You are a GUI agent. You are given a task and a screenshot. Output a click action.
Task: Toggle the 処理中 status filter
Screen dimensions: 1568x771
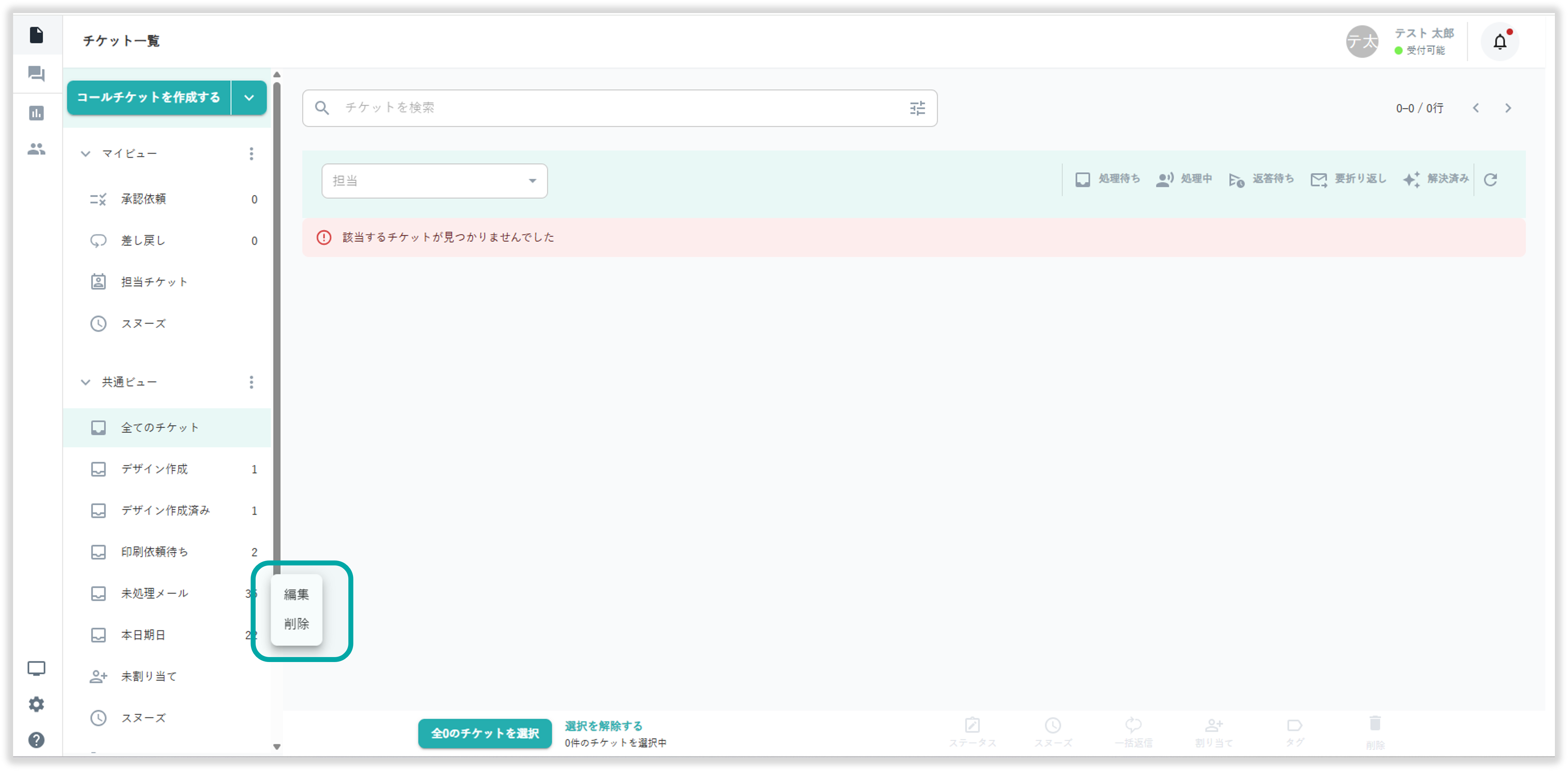pyautogui.click(x=1184, y=179)
